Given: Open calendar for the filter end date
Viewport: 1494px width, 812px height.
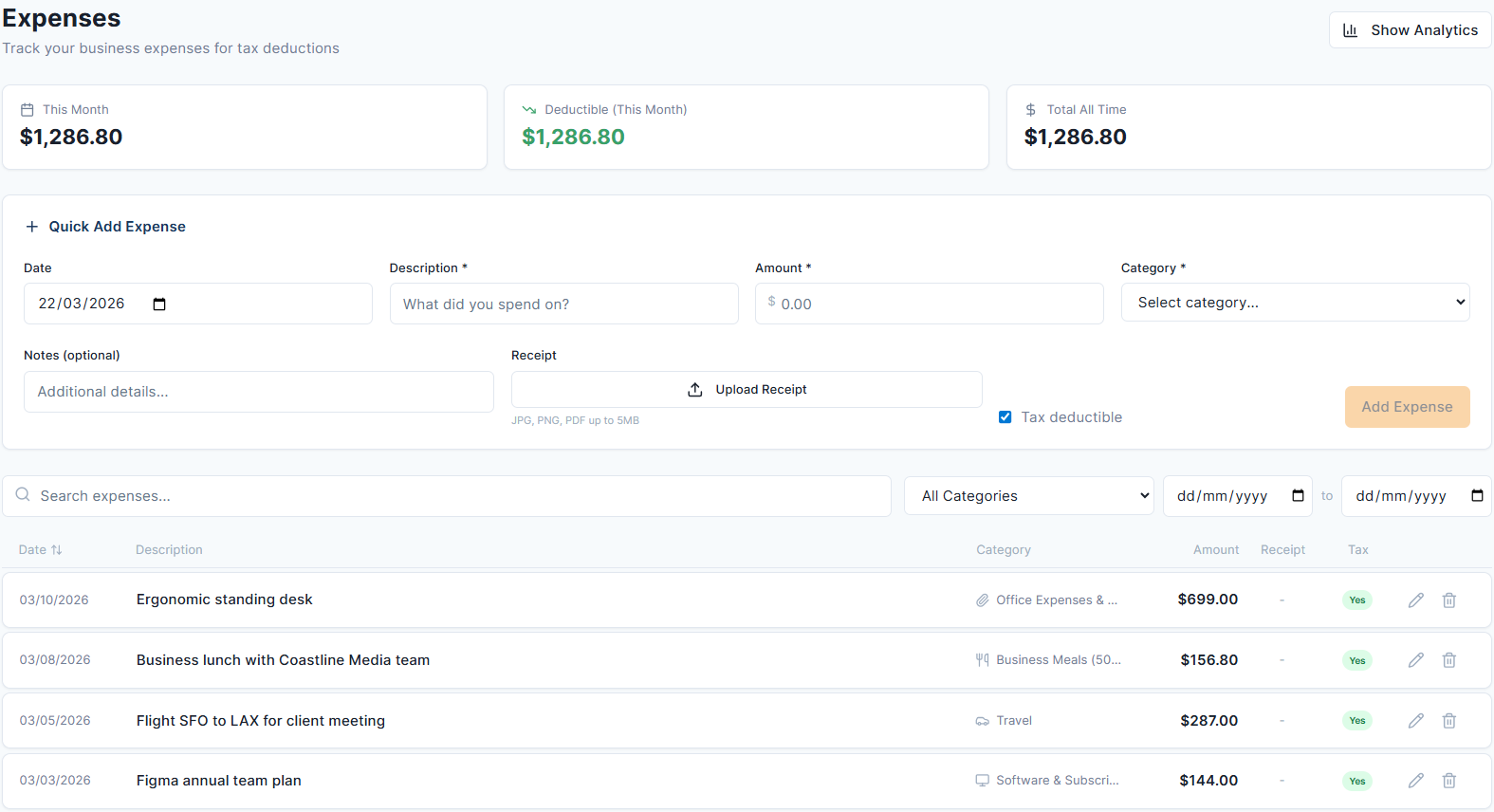Looking at the screenshot, I should tap(1476, 496).
